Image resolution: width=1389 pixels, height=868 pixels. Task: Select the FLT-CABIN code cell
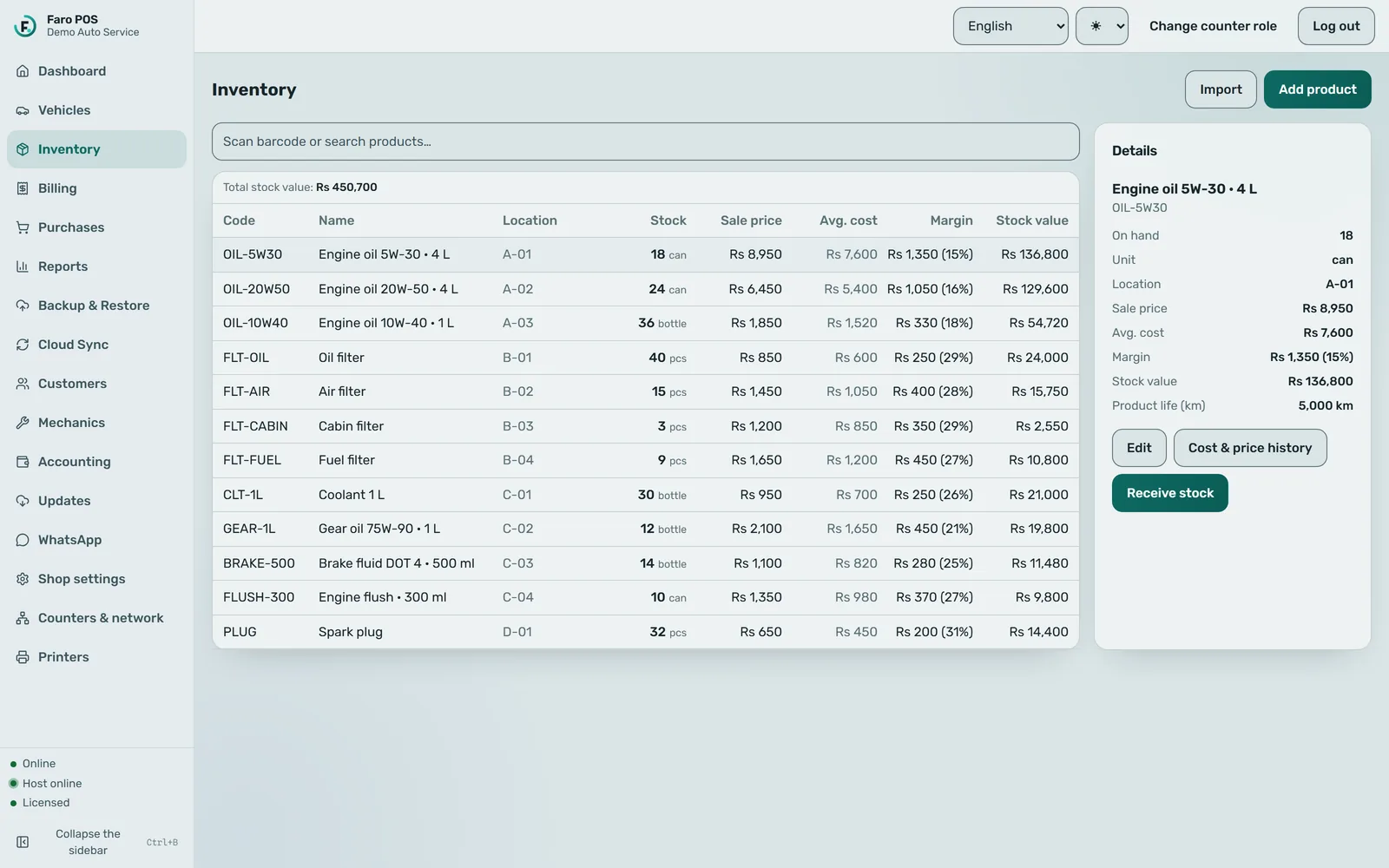pos(255,426)
